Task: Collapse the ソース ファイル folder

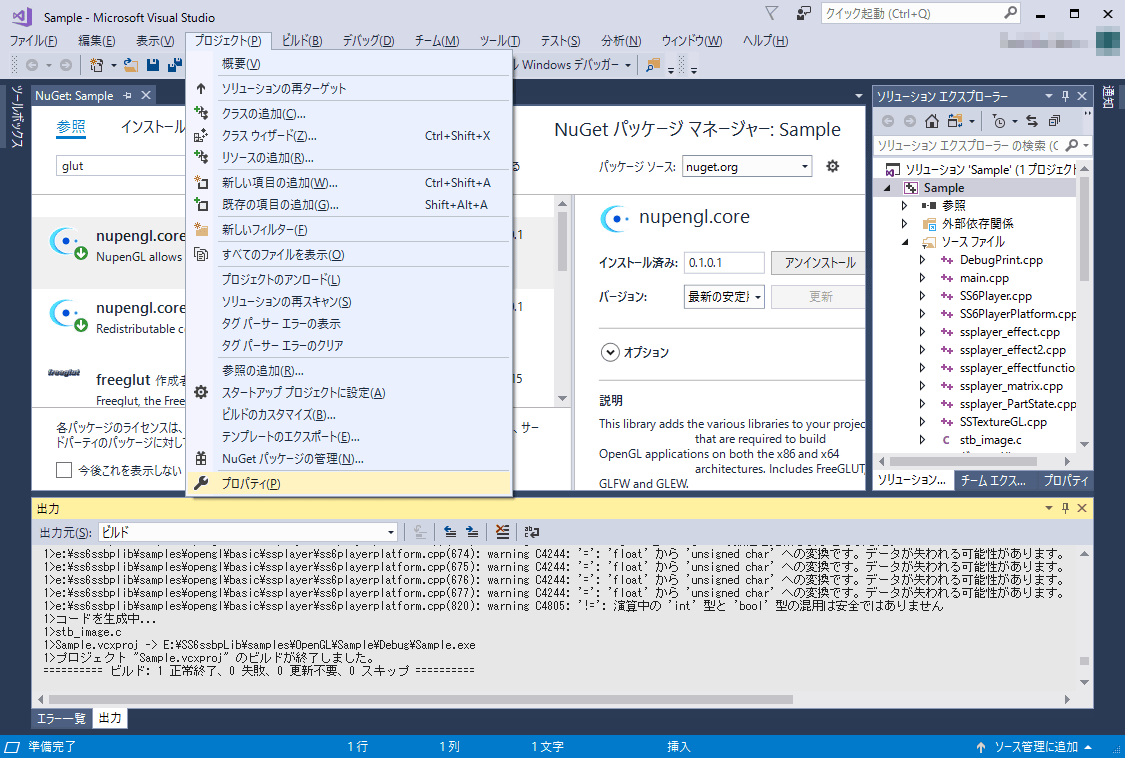Action: pos(905,242)
